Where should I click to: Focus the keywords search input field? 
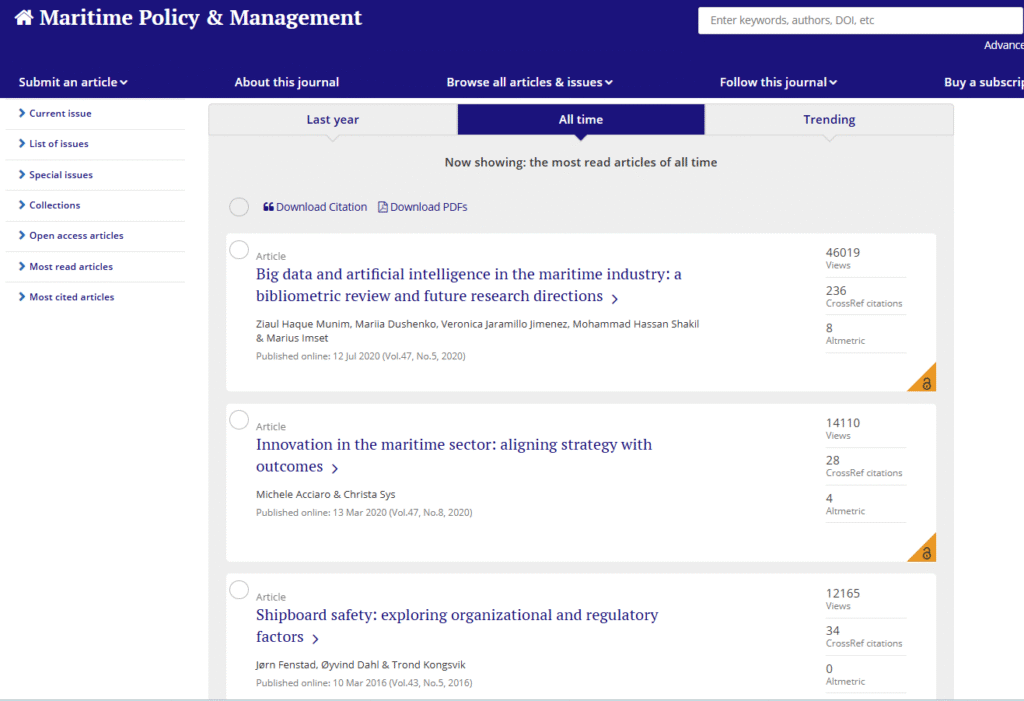861,20
